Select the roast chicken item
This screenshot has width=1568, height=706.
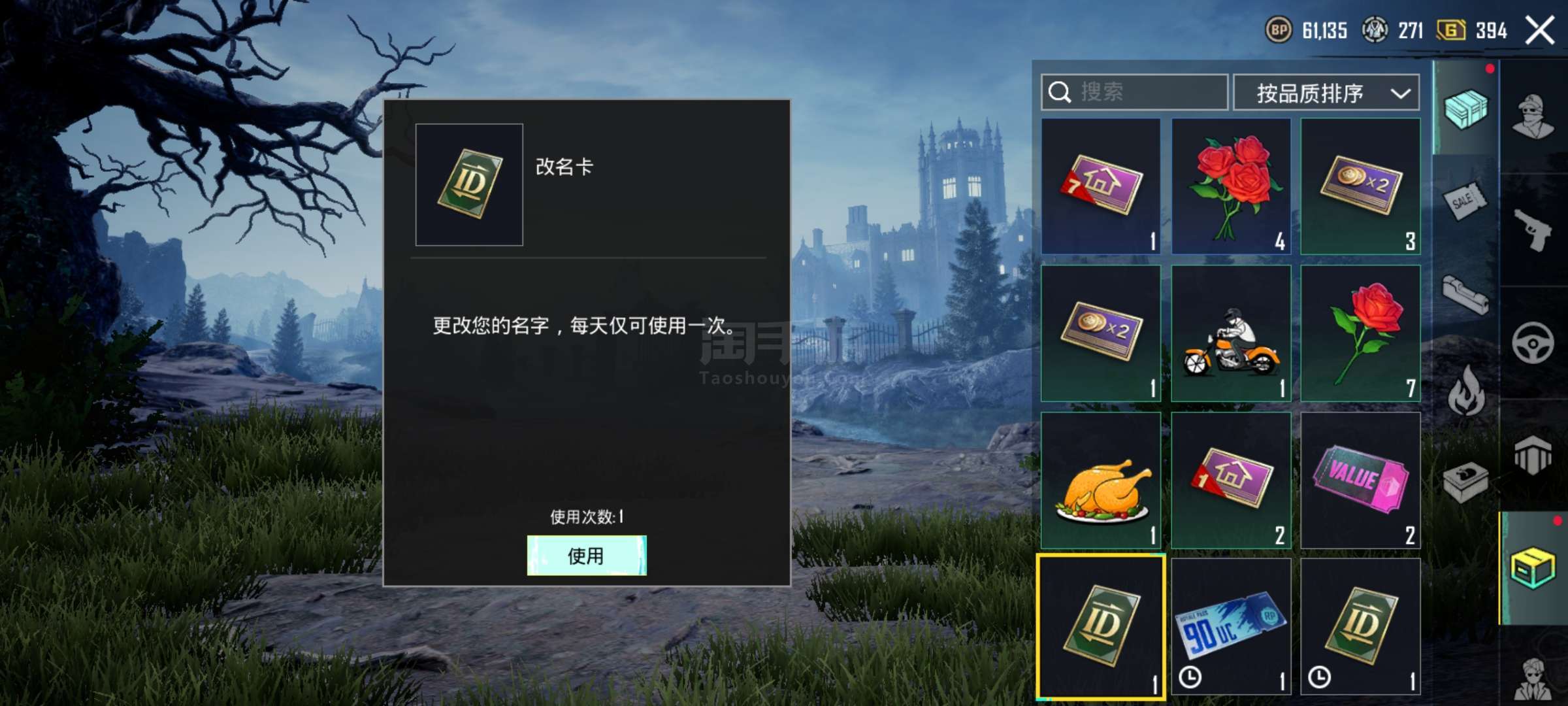point(1101,480)
